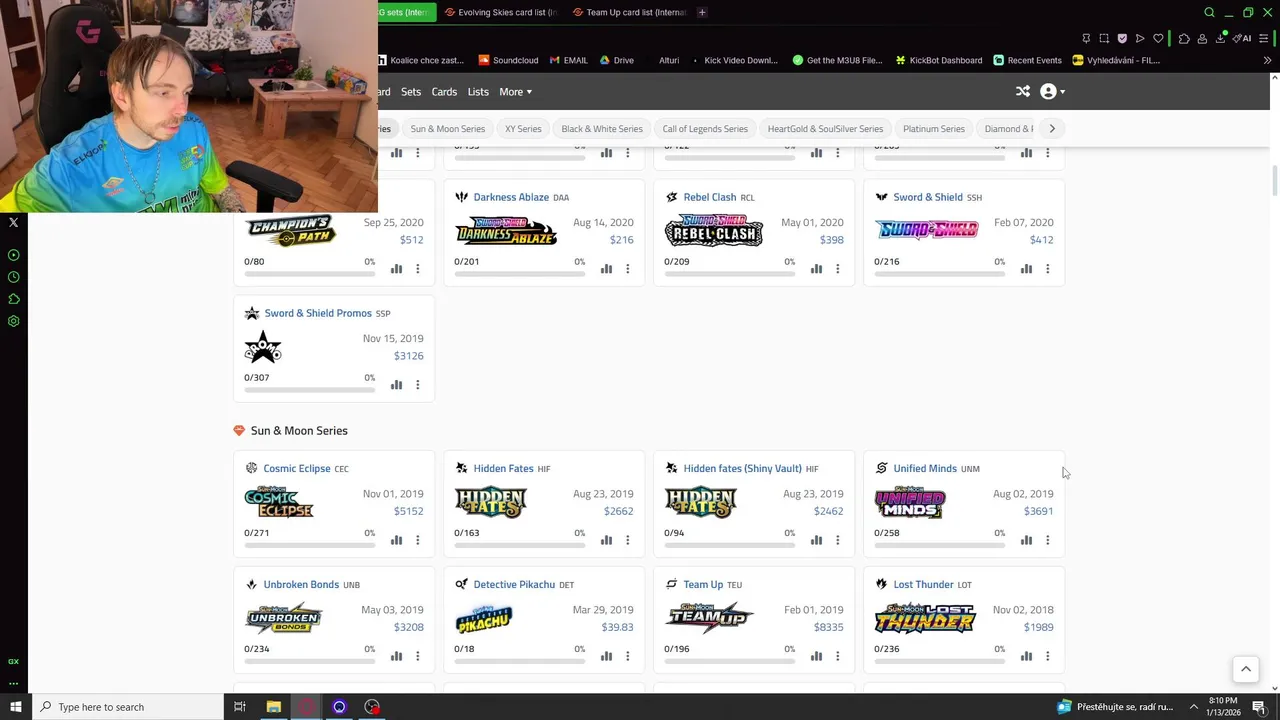
Task: Open the user account menu
Action: 1052,92
